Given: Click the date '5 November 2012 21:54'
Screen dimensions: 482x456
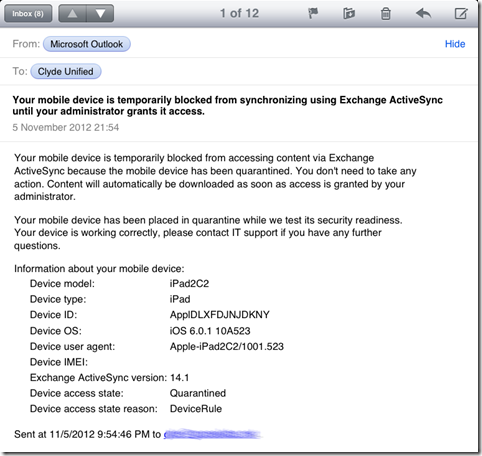Looking at the screenshot, I should coord(66,127).
